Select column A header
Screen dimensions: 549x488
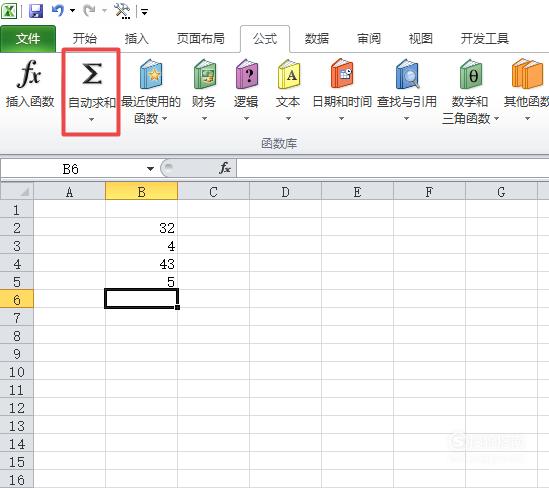coord(69,191)
